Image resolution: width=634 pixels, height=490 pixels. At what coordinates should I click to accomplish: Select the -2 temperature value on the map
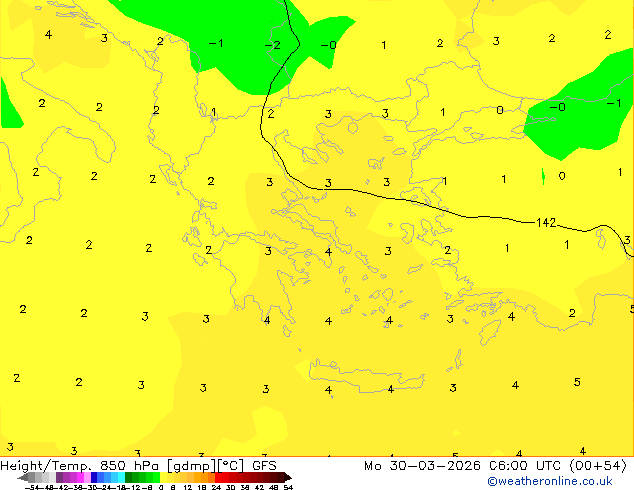tap(273, 45)
